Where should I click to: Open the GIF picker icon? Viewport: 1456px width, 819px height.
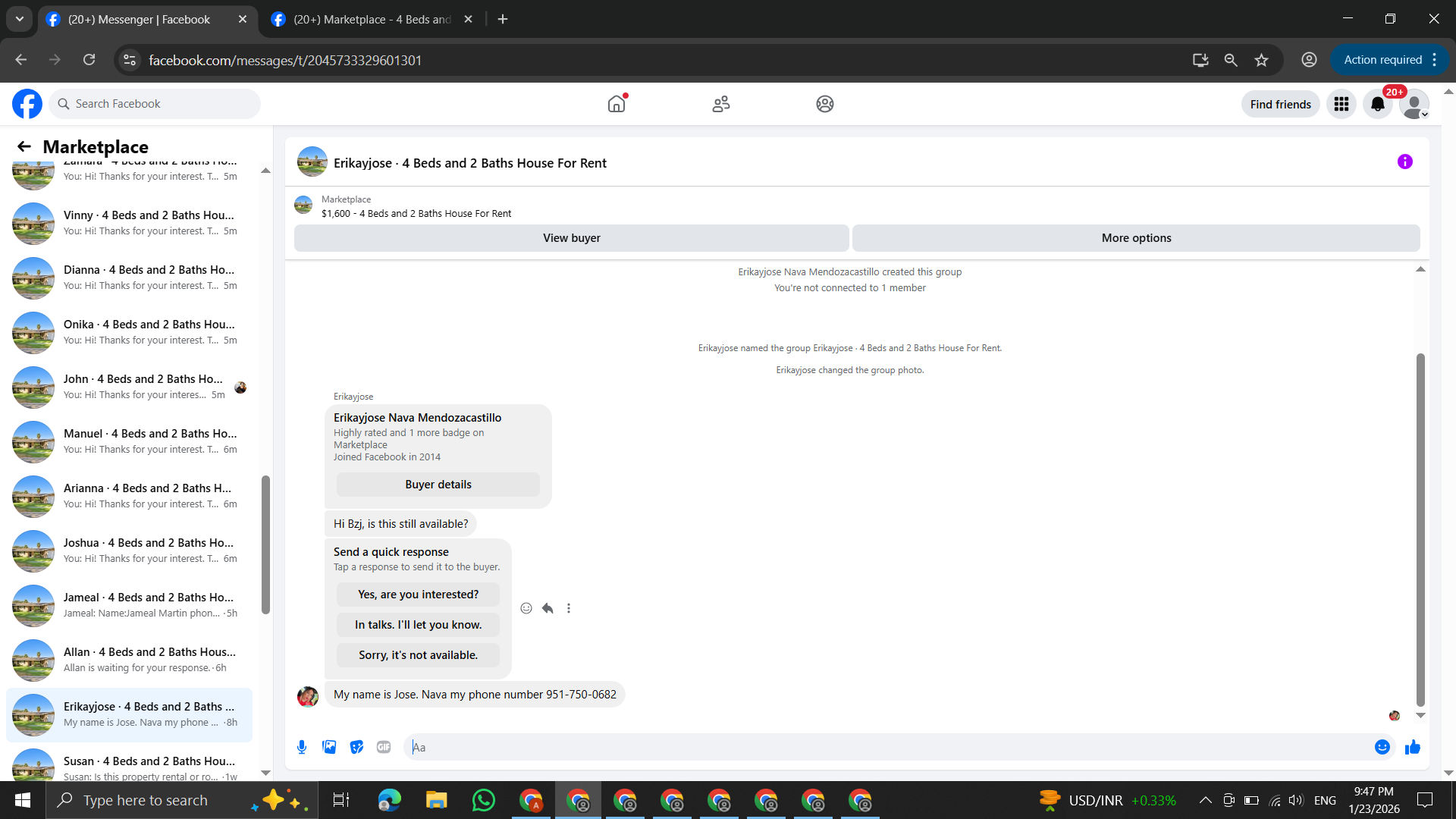(384, 747)
